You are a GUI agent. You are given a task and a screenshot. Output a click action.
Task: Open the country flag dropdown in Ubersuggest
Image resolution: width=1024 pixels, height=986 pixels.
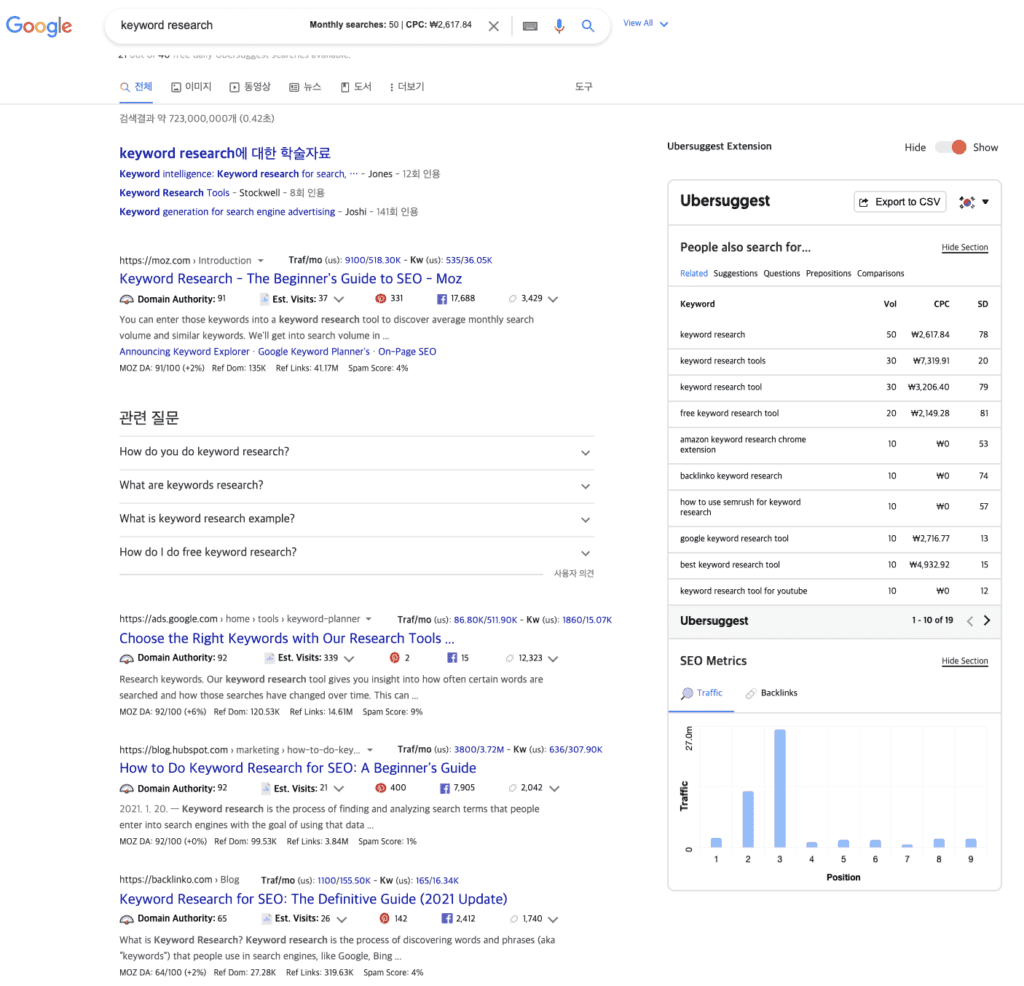974,202
